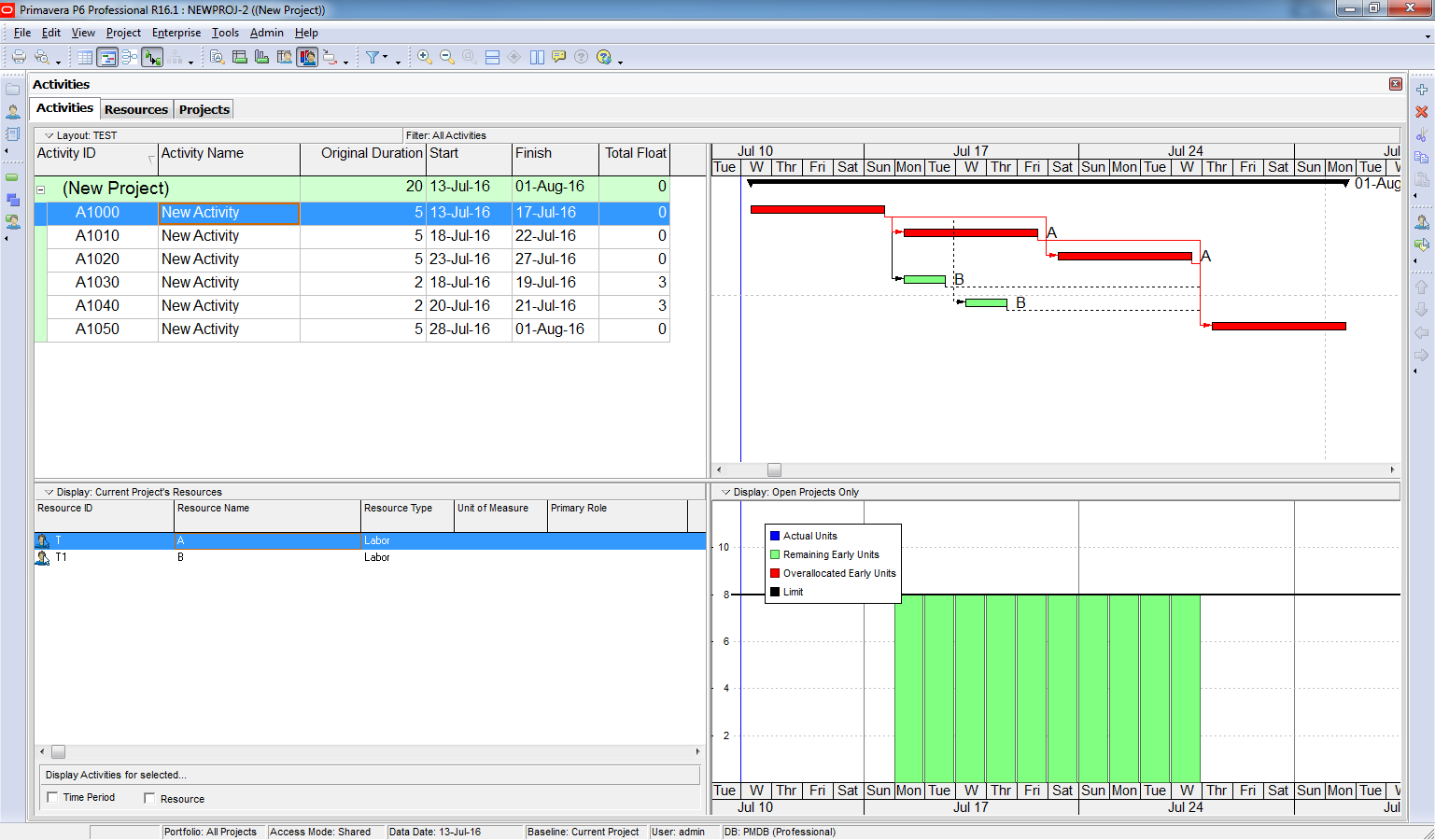This screenshot has width=1435, height=840.
Task: Assign a resource using the person icon
Action: (x=1422, y=221)
